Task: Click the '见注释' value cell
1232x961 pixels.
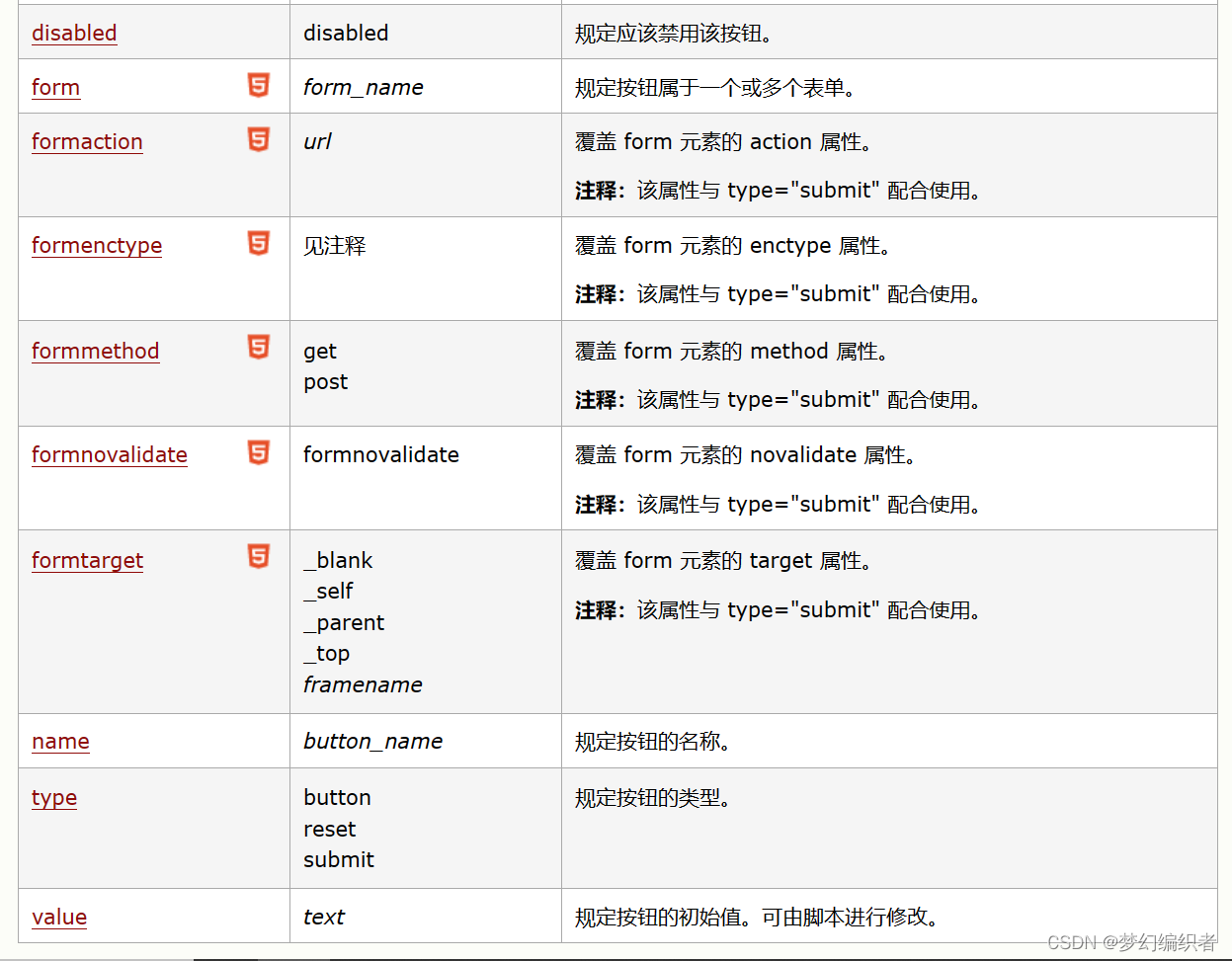Action: pos(335,246)
